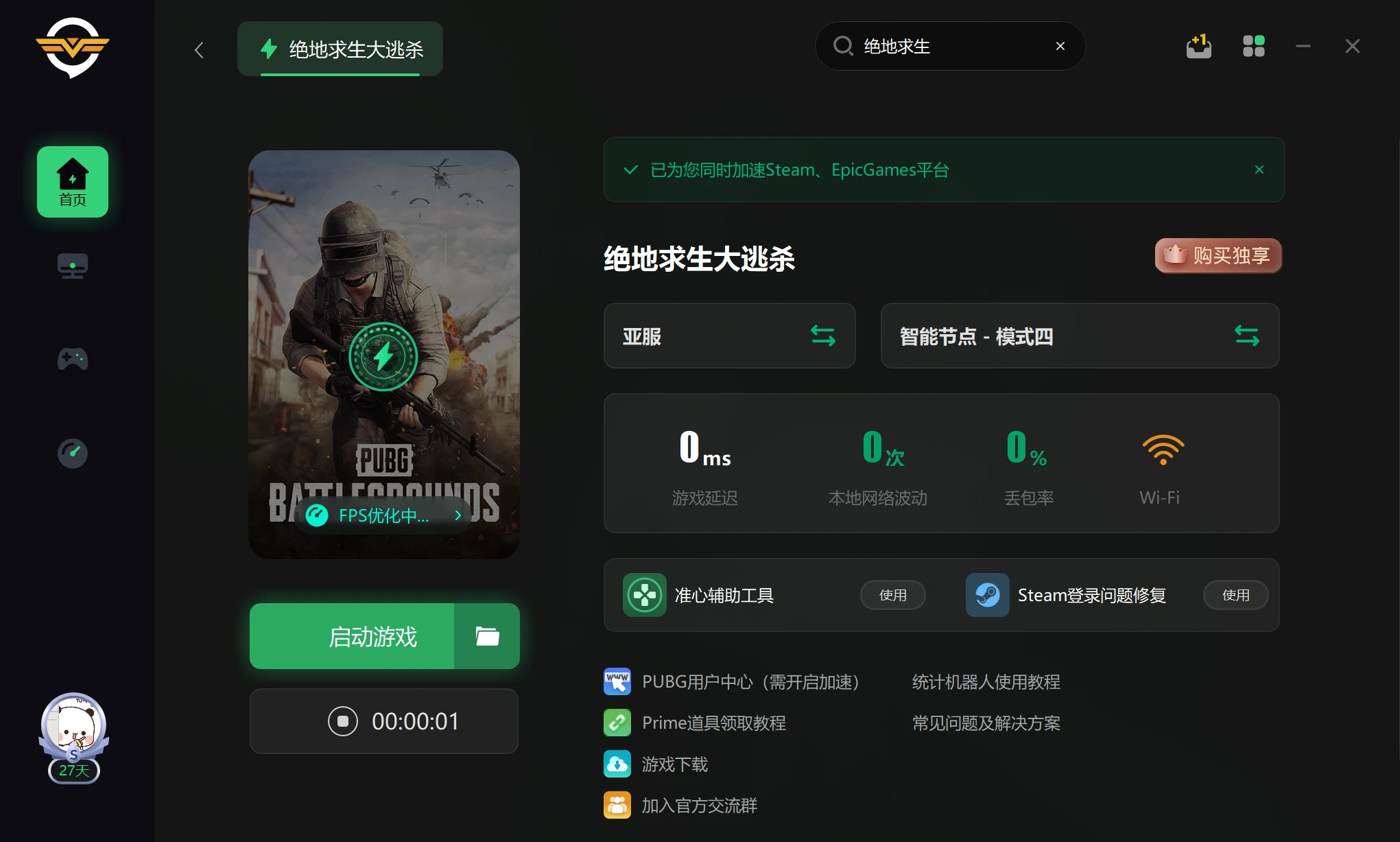This screenshot has height=842, width=1400.
Task: Click the Prime道具 green link icon
Action: coord(617,723)
